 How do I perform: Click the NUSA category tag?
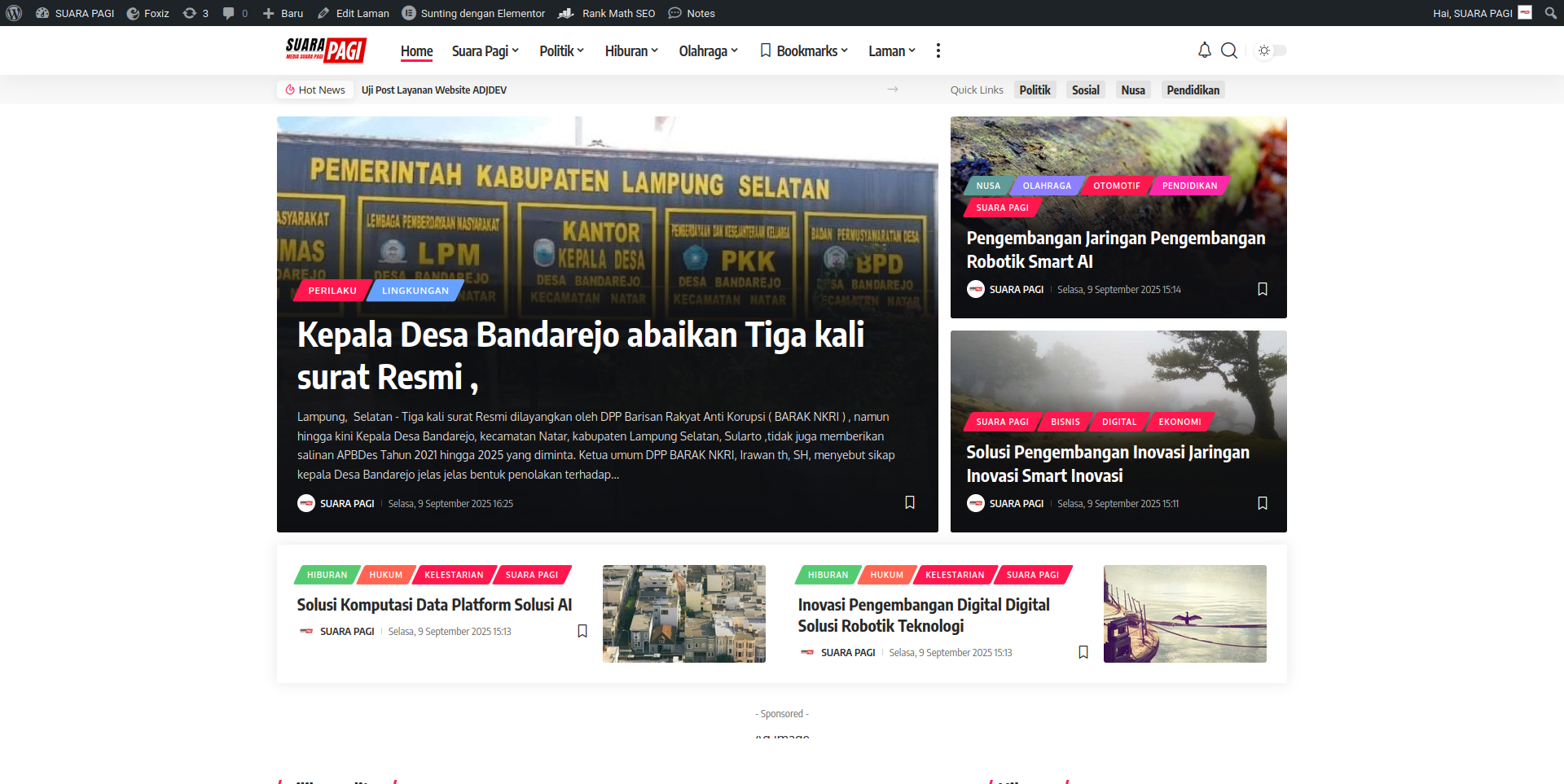tap(988, 186)
